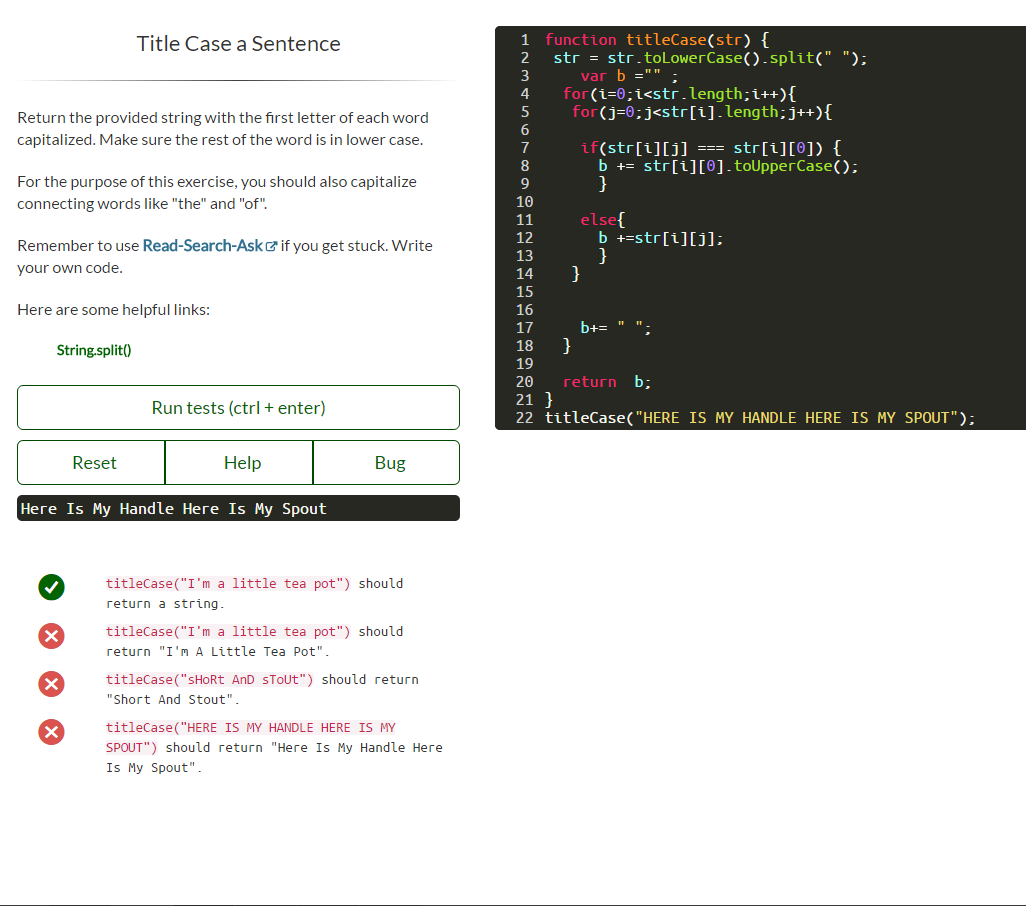
Task: Click the return b statement on line 20
Action: pyautogui.click(x=607, y=382)
